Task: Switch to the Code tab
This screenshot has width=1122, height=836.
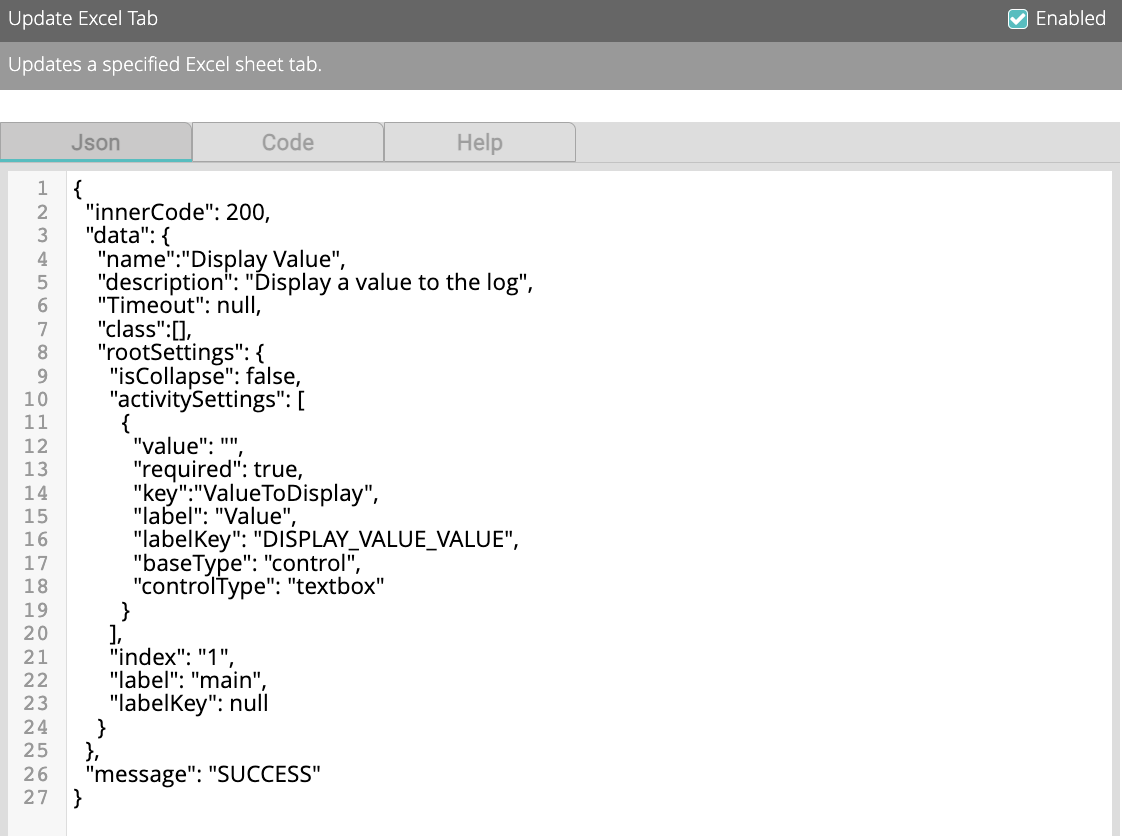Action: click(288, 142)
